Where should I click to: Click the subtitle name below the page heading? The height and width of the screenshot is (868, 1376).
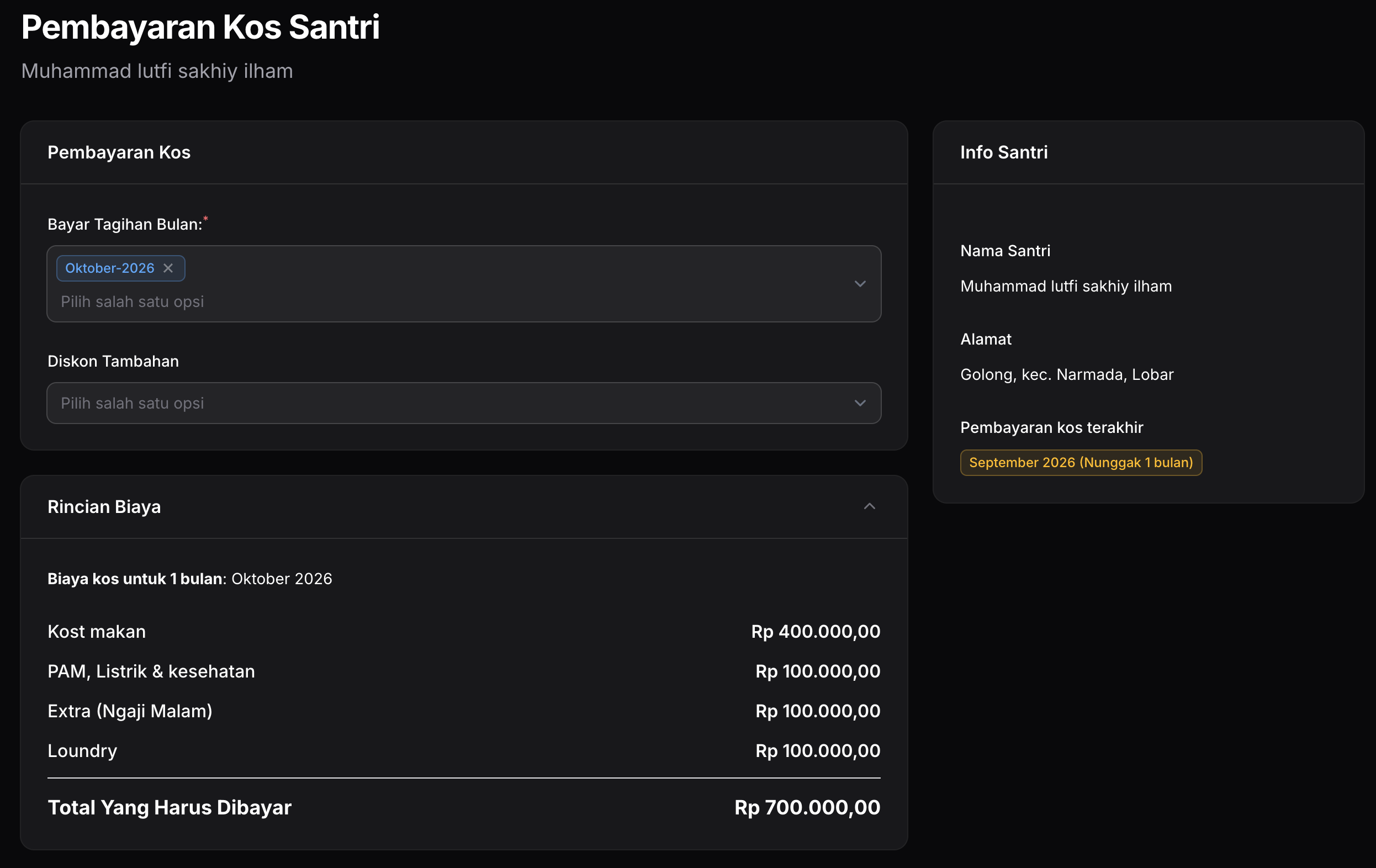point(157,71)
